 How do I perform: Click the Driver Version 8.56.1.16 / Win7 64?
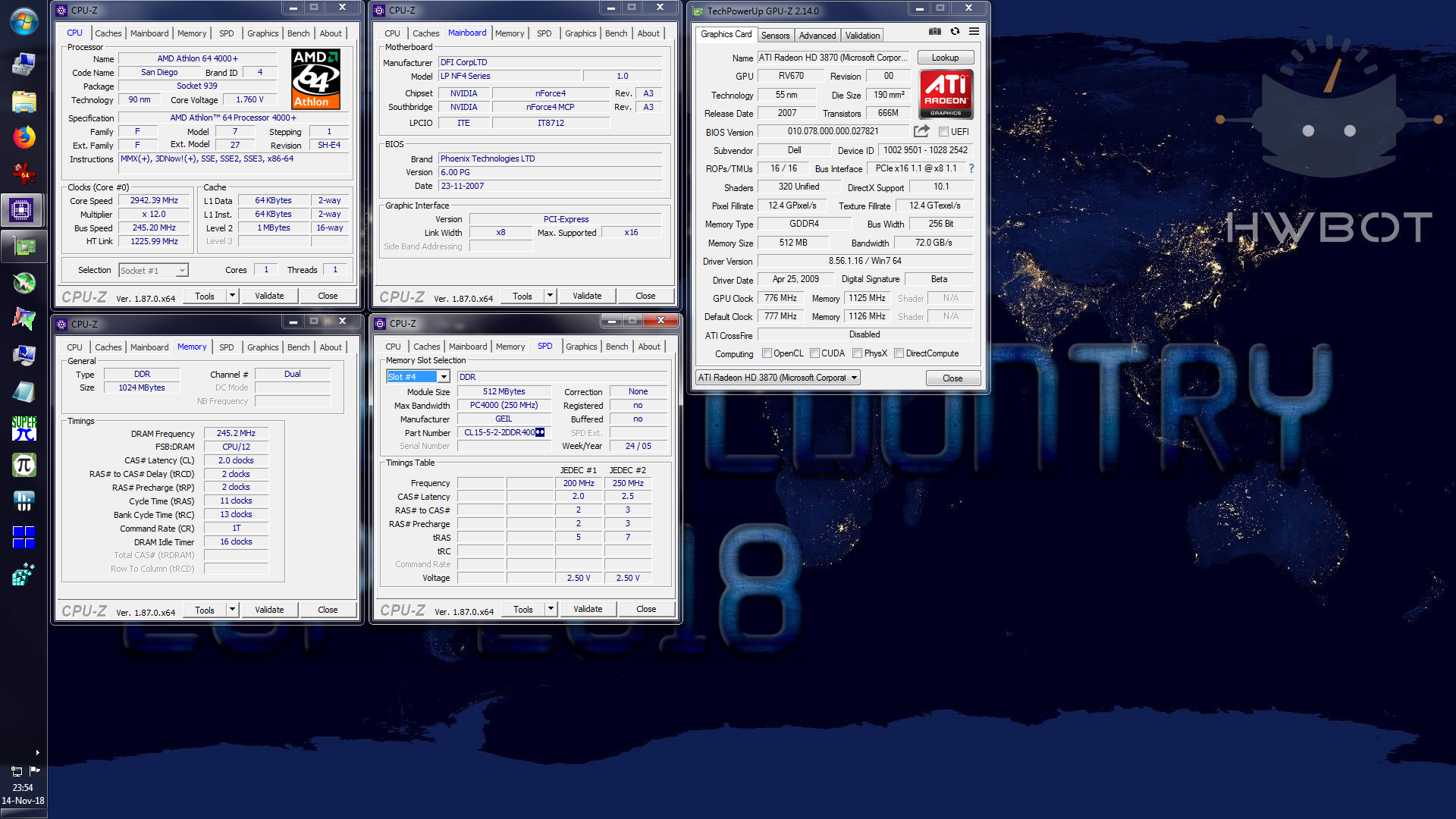click(x=864, y=261)
